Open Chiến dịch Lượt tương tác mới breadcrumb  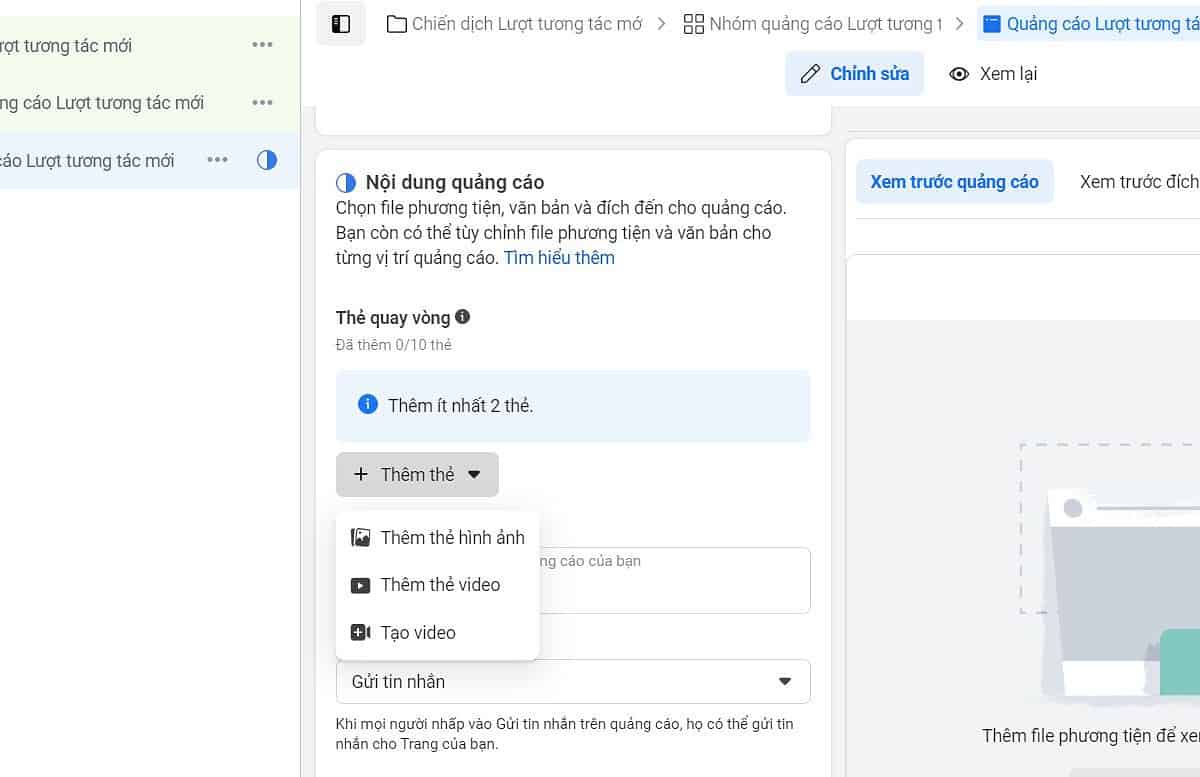point(528,24)
